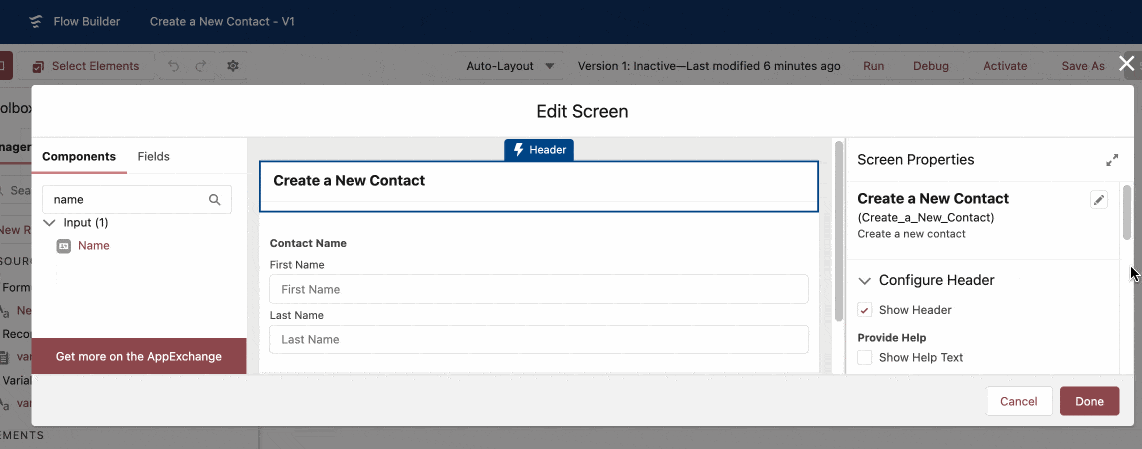Click the Name component icon
1142x449 pixels.
point(63,246)
